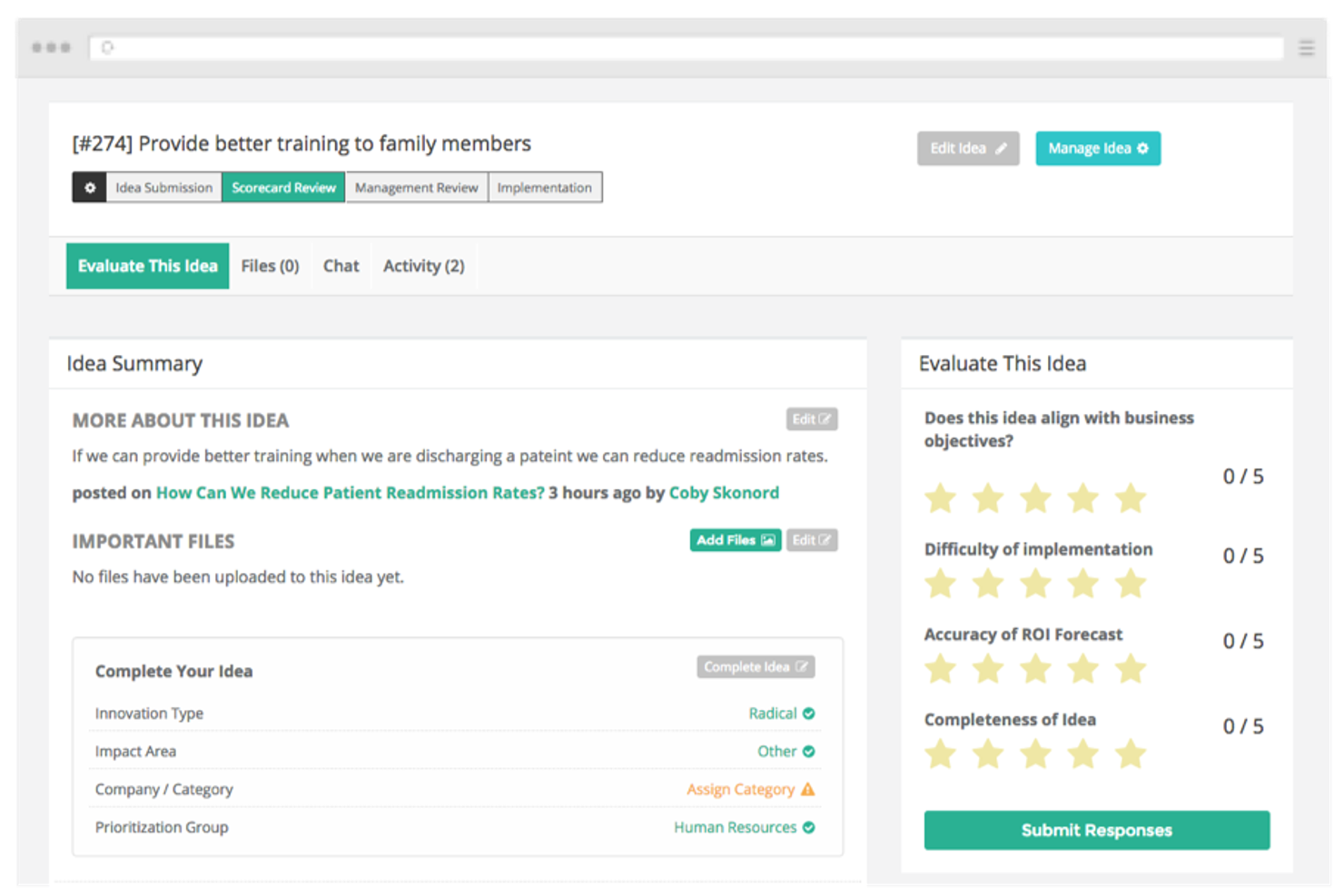Give Difficulty of implementation one star
1344x896 pixels.
click(x=941, y=584)
